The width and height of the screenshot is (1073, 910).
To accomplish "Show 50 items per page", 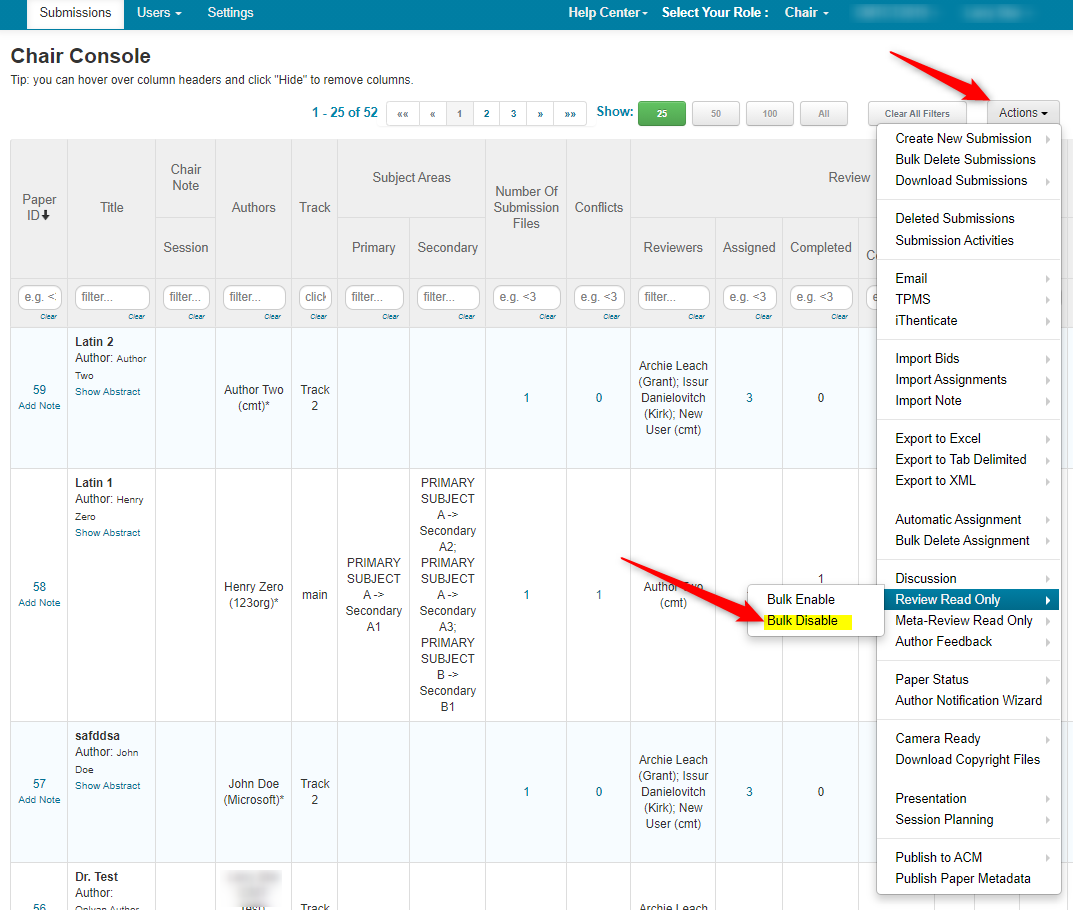I will click(x=716, y=114).
